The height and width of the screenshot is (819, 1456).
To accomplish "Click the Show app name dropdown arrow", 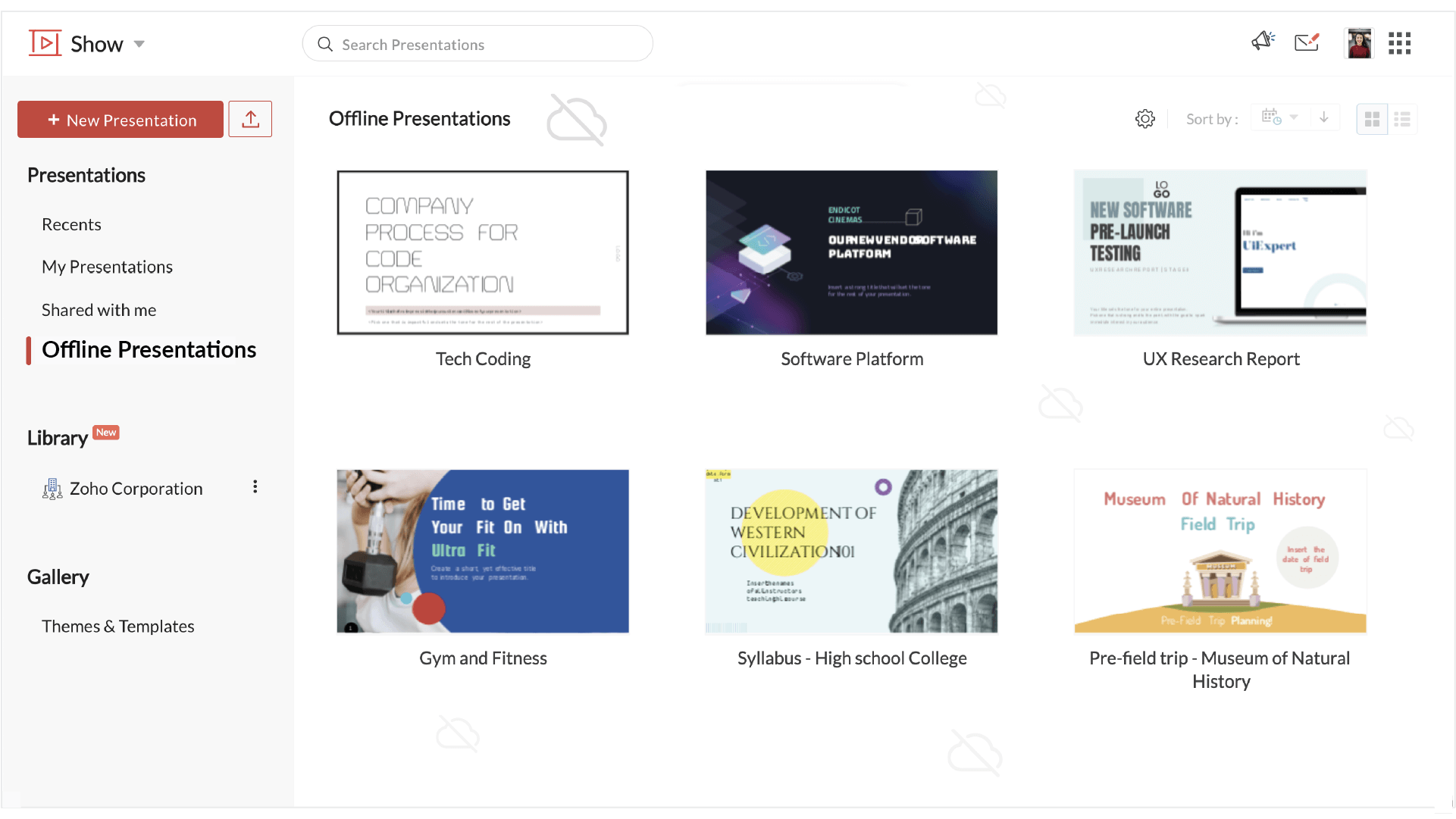I will click(x=137, y=44).
